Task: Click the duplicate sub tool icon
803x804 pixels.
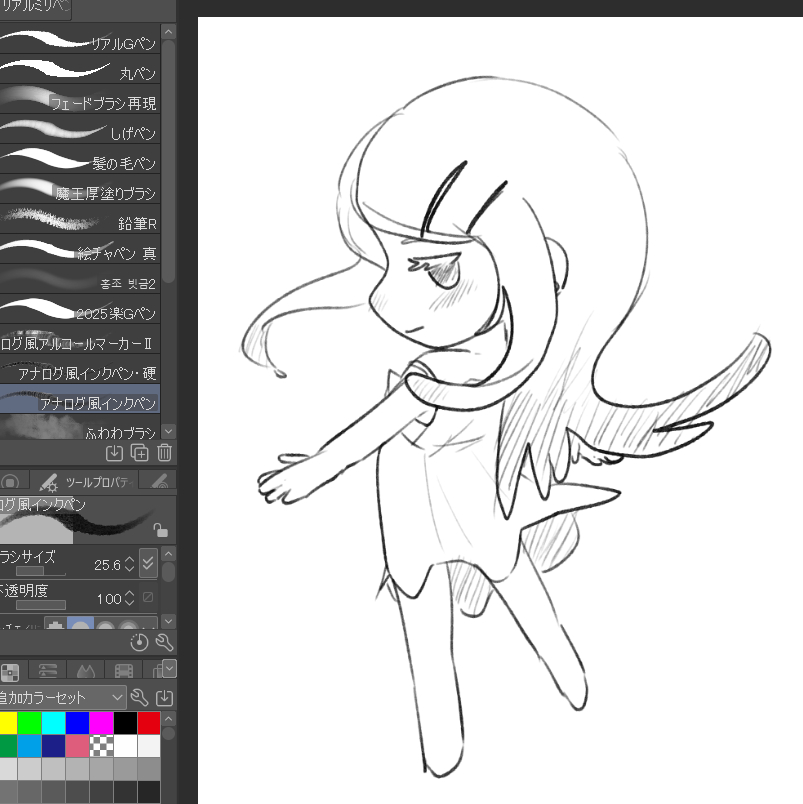Action: pos(140,453)
